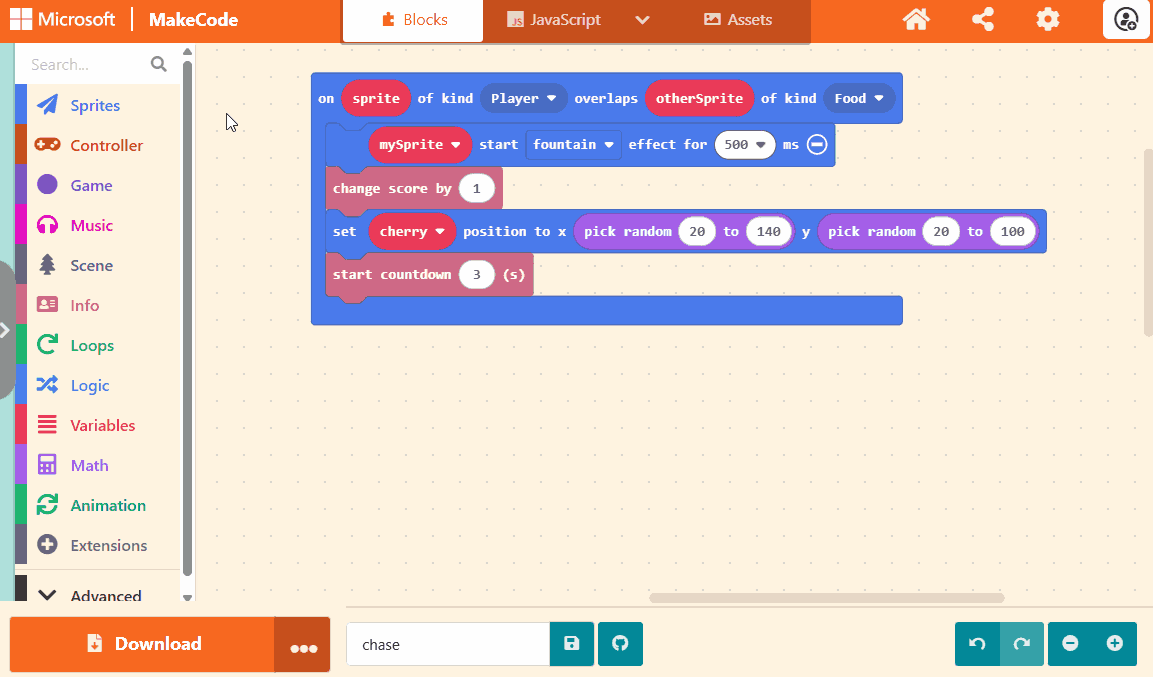Open the Music category

pyautogui.click(x=96, y=226)
